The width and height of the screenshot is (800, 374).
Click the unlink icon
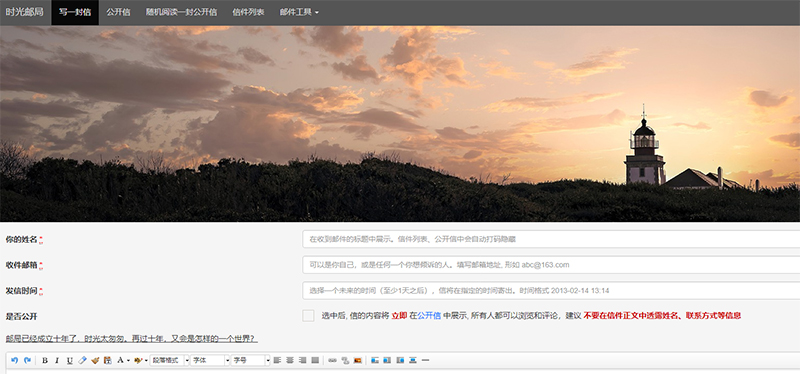pos(345,360)
